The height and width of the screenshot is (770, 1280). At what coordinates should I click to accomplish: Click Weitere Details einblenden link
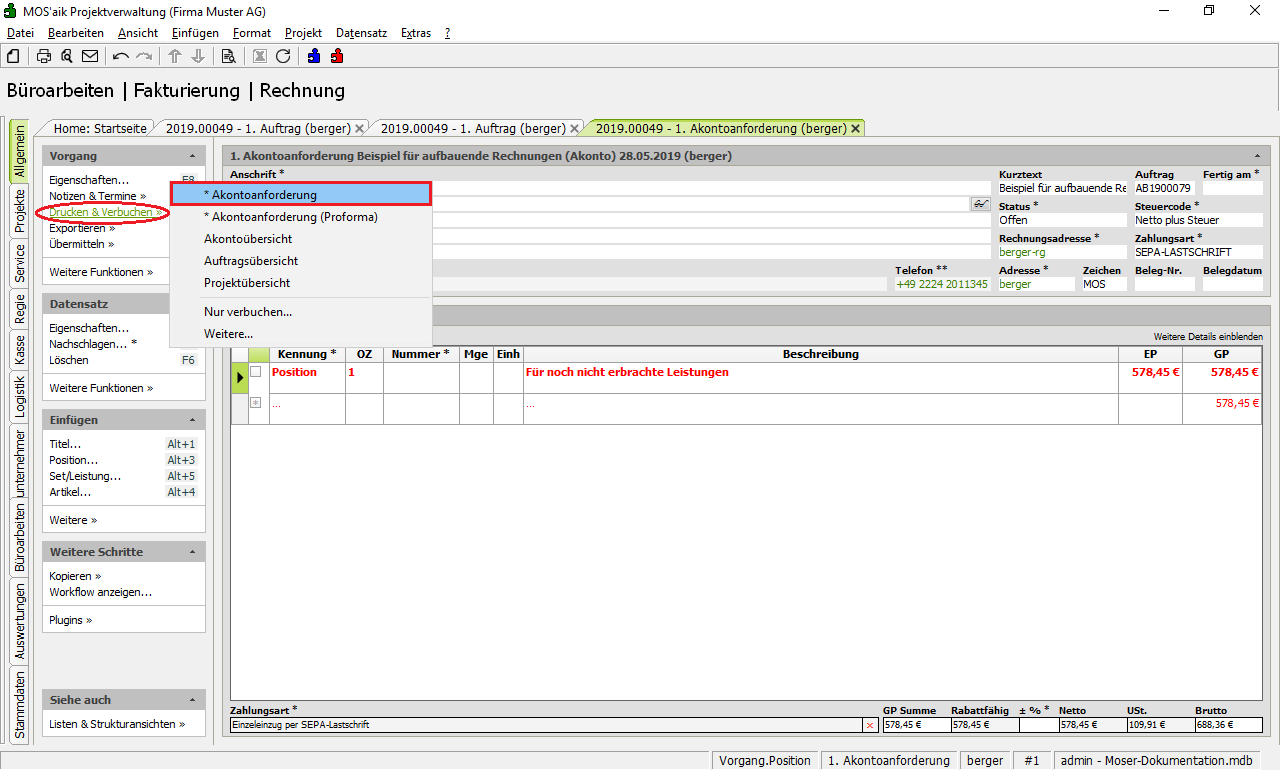(1207, 337)
